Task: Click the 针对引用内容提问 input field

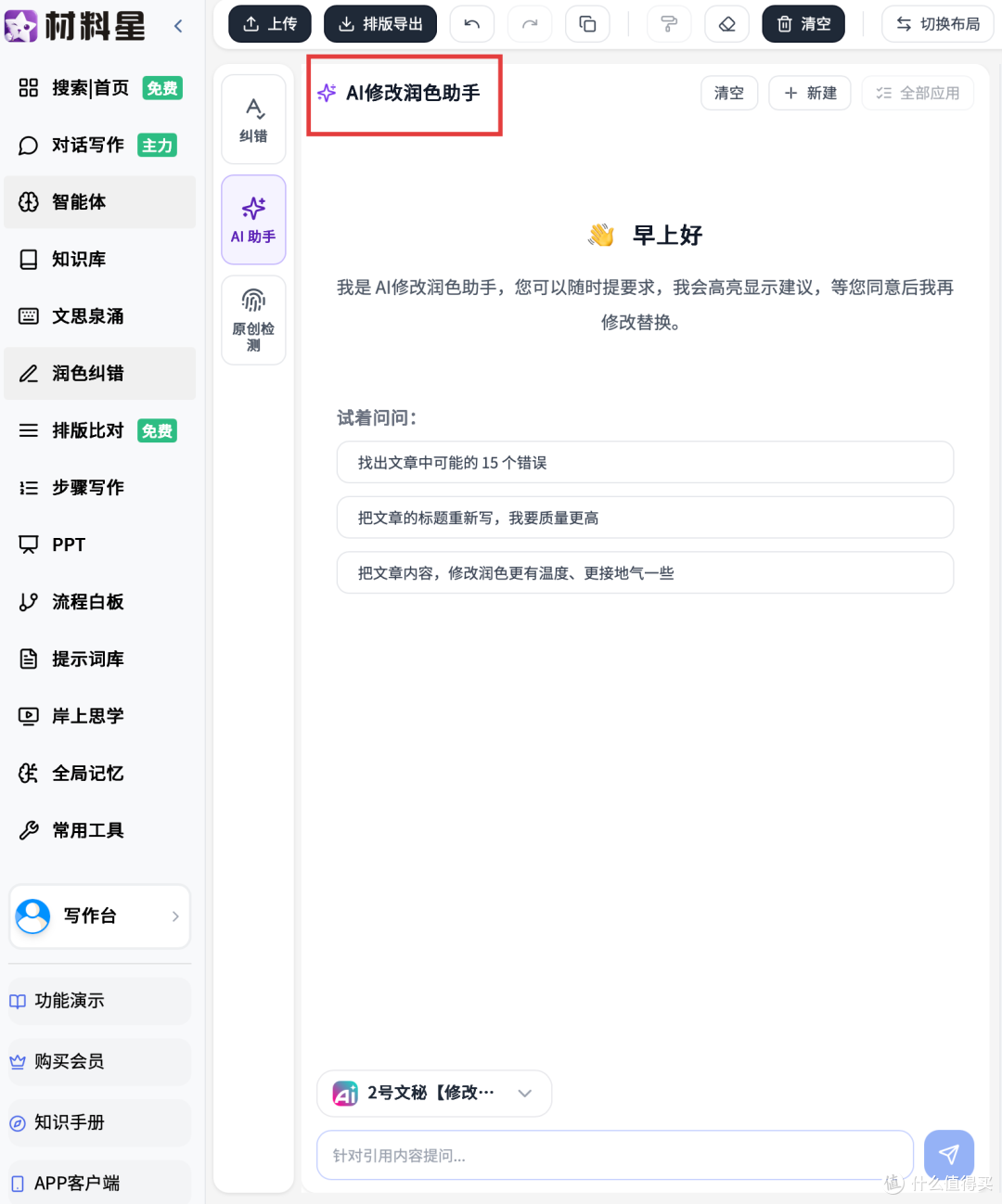Action: click(615, 1156)
